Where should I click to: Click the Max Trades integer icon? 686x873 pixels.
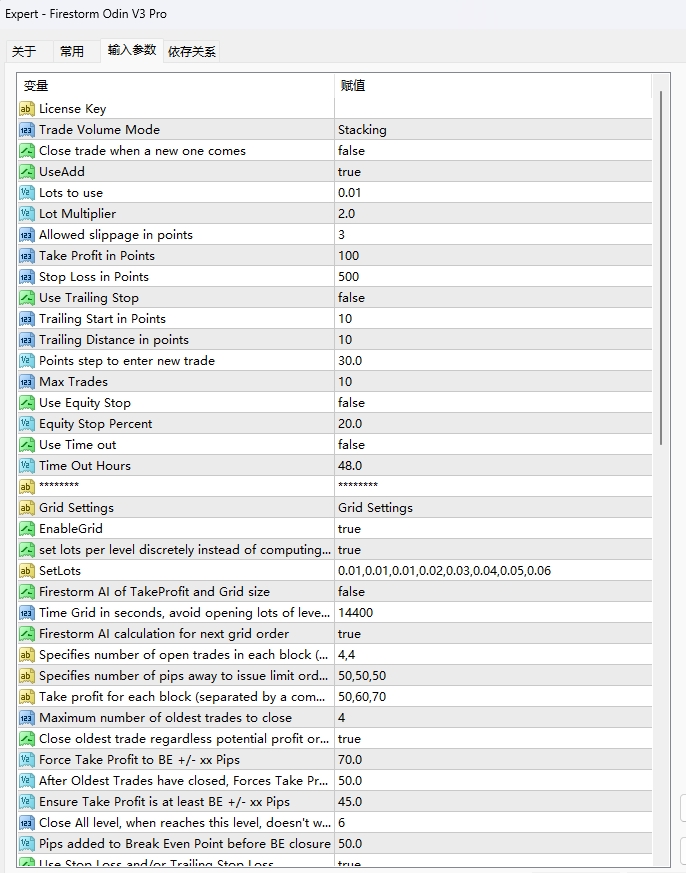coord(27,381)
